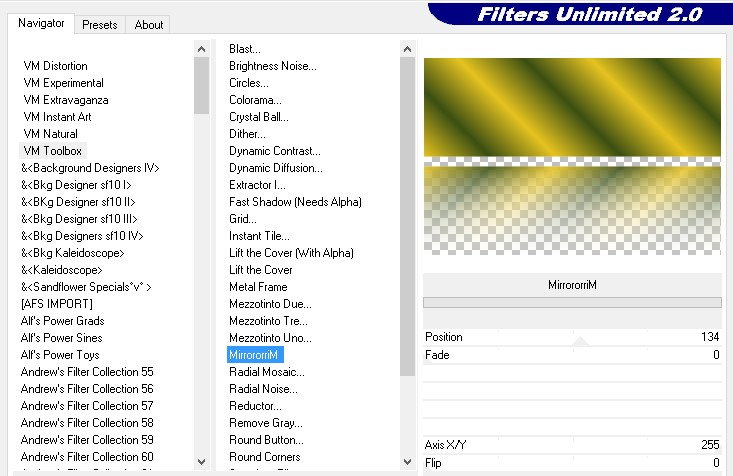
Task: Select the [AFS IMPORT] category
Action: [x=56, y=304]
